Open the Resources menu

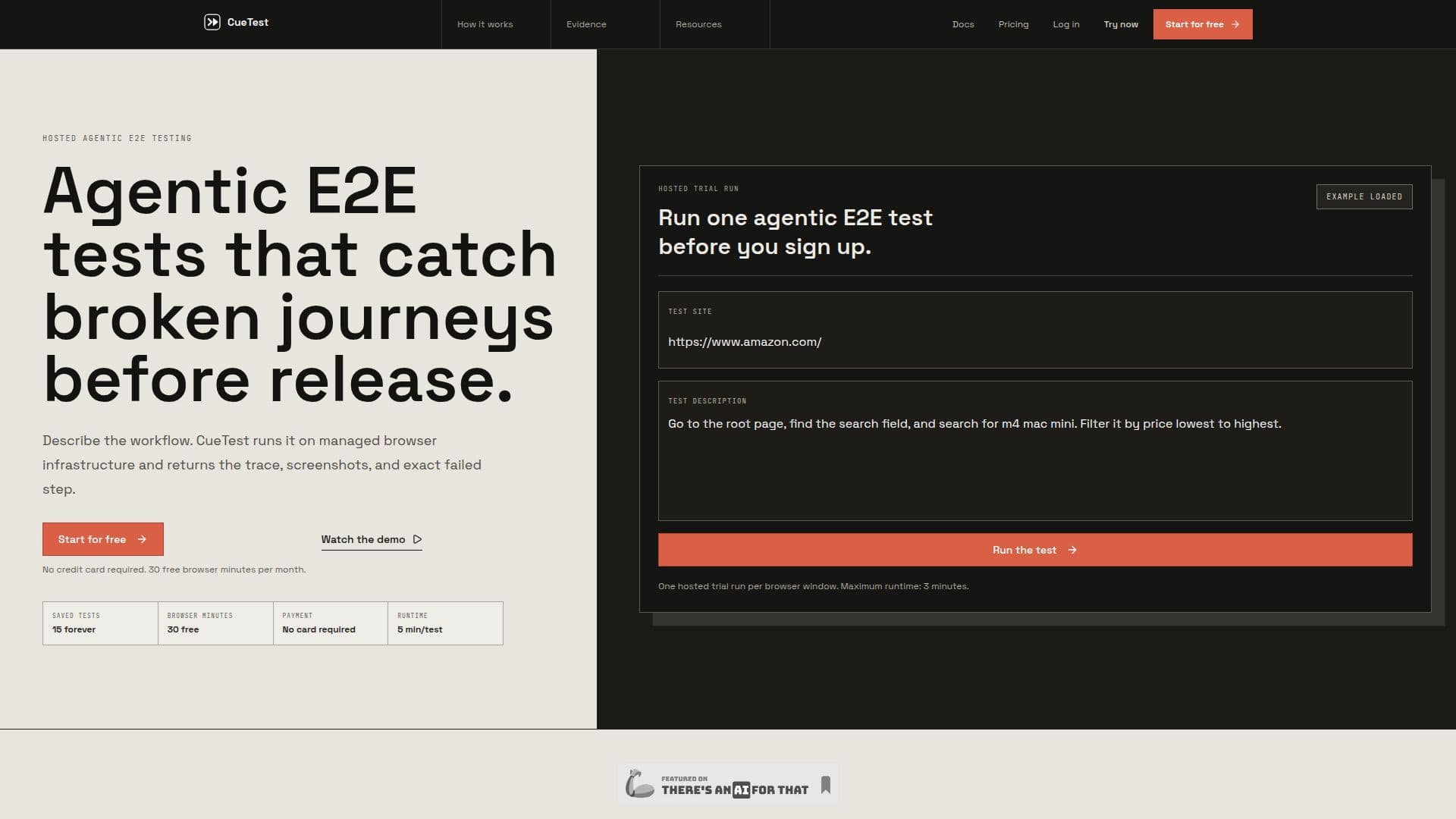pos(714,24)
